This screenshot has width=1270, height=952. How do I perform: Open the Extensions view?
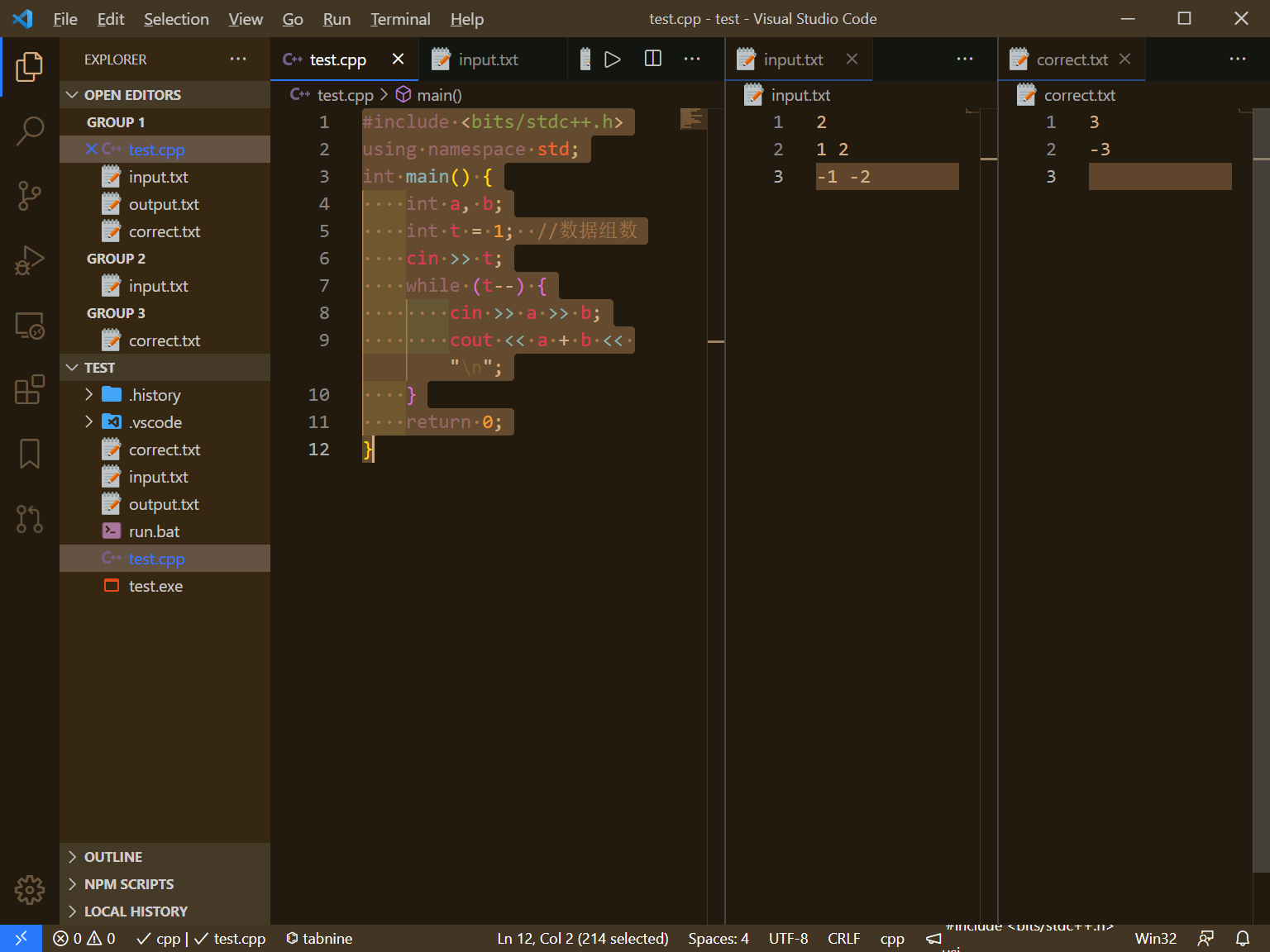[x=30, y=390]
